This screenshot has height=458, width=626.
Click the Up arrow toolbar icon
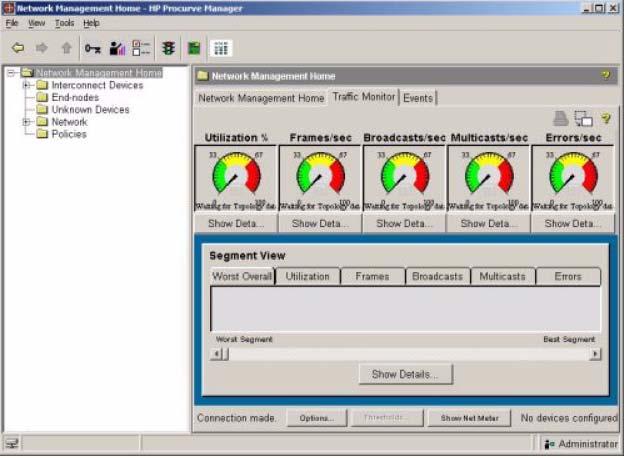(x=66, y=48)
